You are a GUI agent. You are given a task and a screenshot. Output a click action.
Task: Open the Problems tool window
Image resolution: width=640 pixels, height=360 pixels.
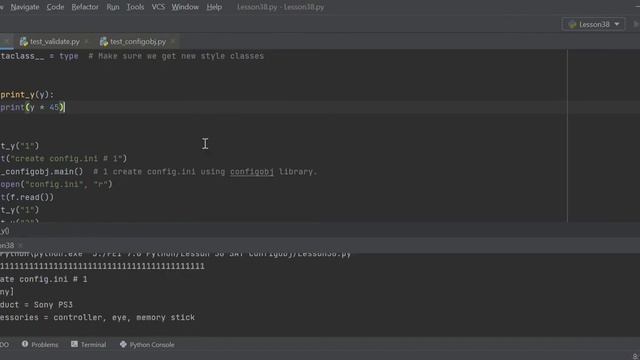click(x=40, y=344)
